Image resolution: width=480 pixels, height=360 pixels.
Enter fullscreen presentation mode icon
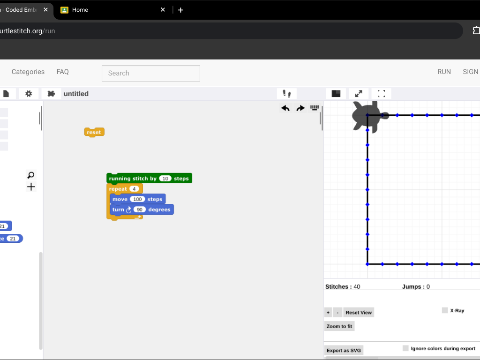(381, 94)
